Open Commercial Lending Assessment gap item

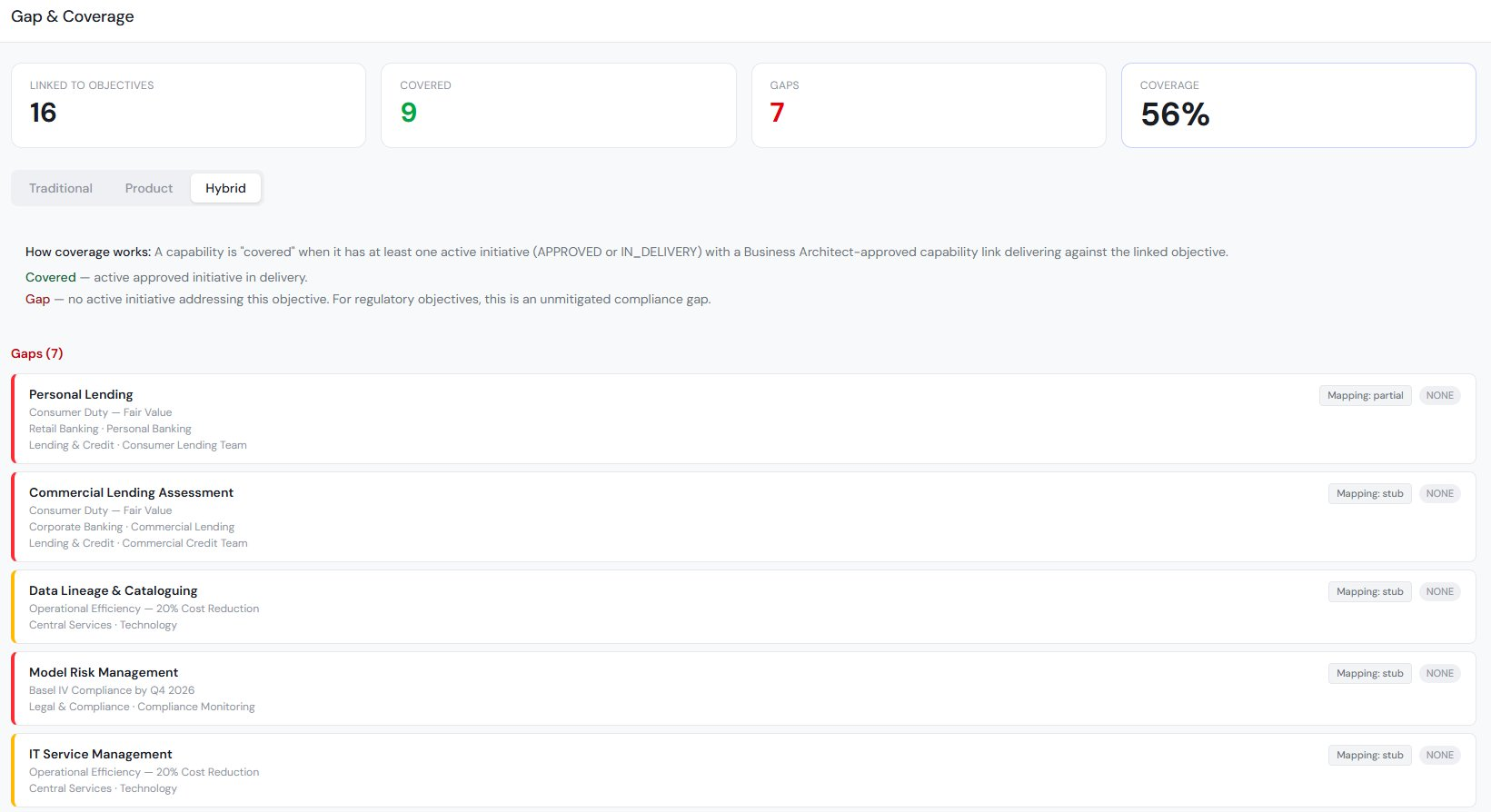(x=131, y=492)
